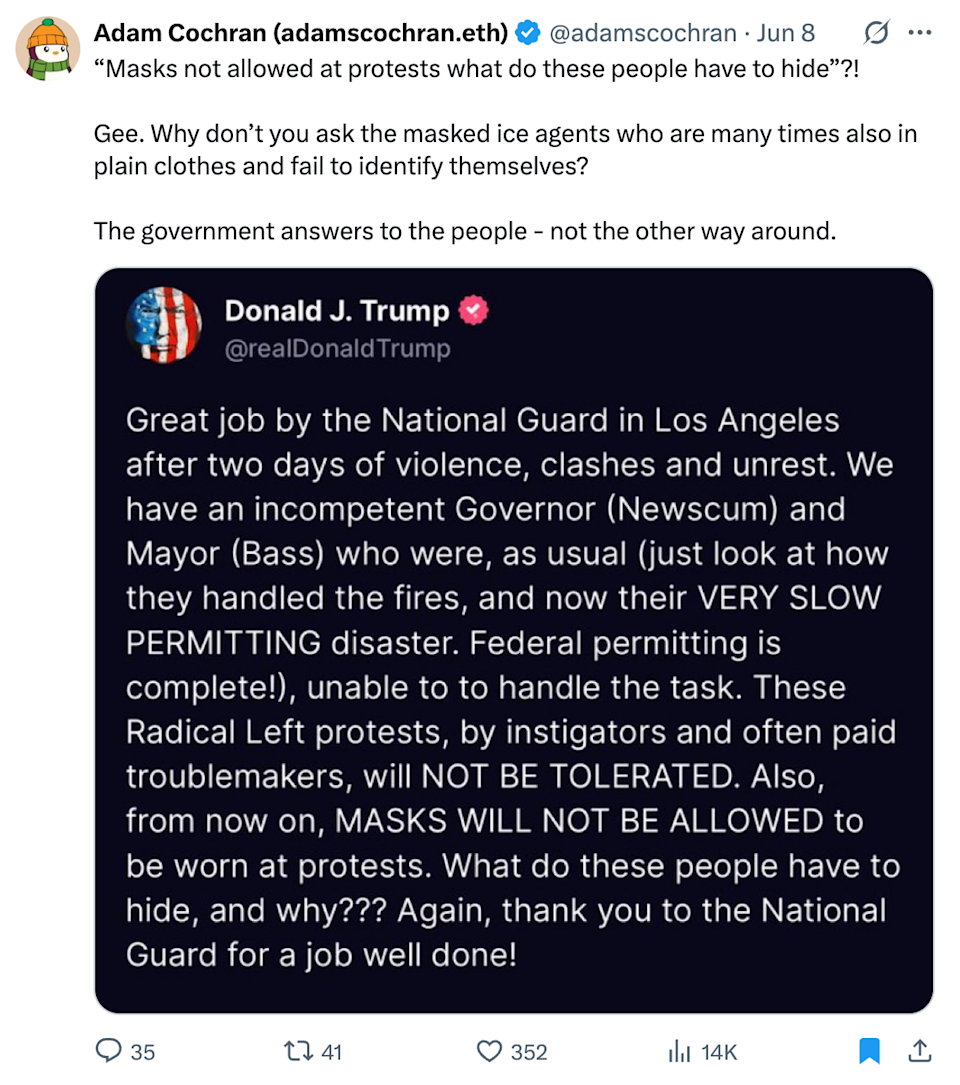Click the blue verified badge next to Adam Cochran

[528, 33]
